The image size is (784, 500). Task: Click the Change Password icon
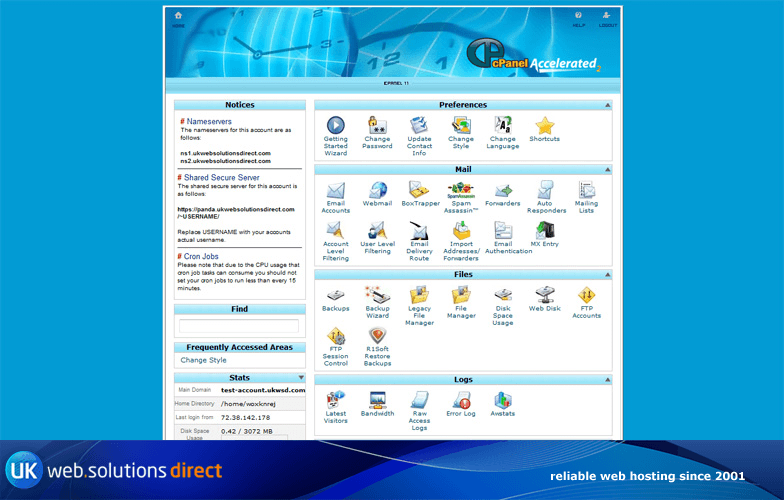[377, 126]
